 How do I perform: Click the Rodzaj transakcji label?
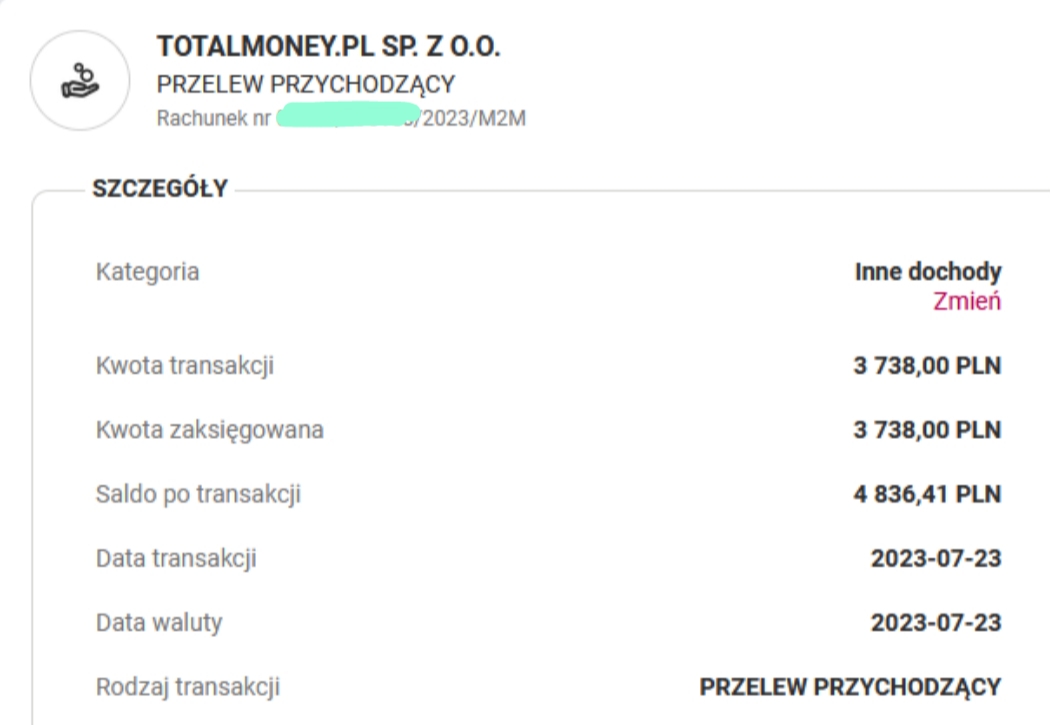pos(188,687)
